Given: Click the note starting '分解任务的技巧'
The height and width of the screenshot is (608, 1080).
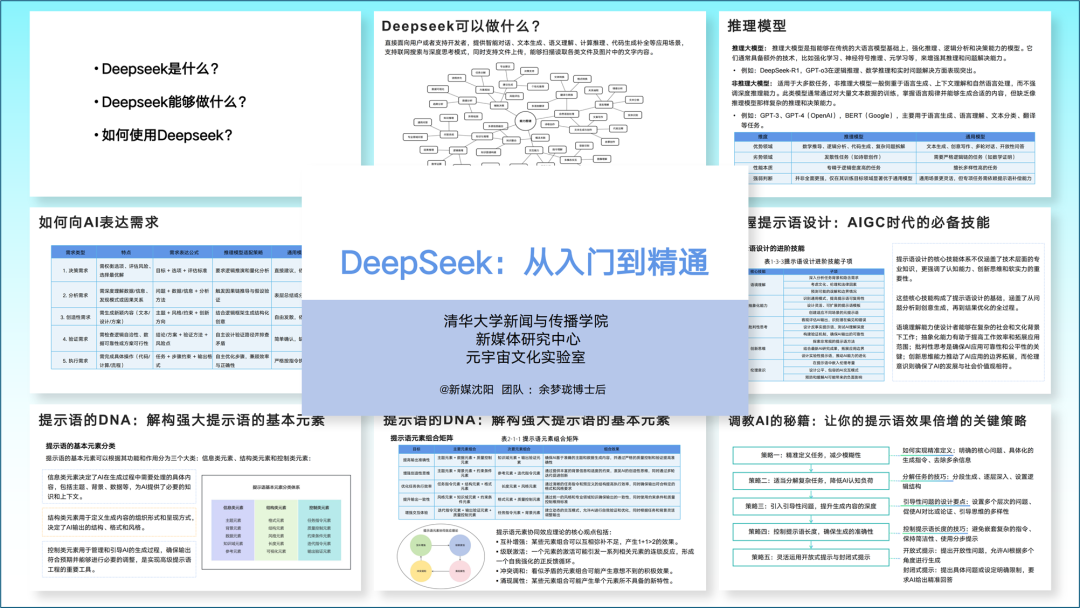Looking at the screenshot, I should [x=968, y=481].
